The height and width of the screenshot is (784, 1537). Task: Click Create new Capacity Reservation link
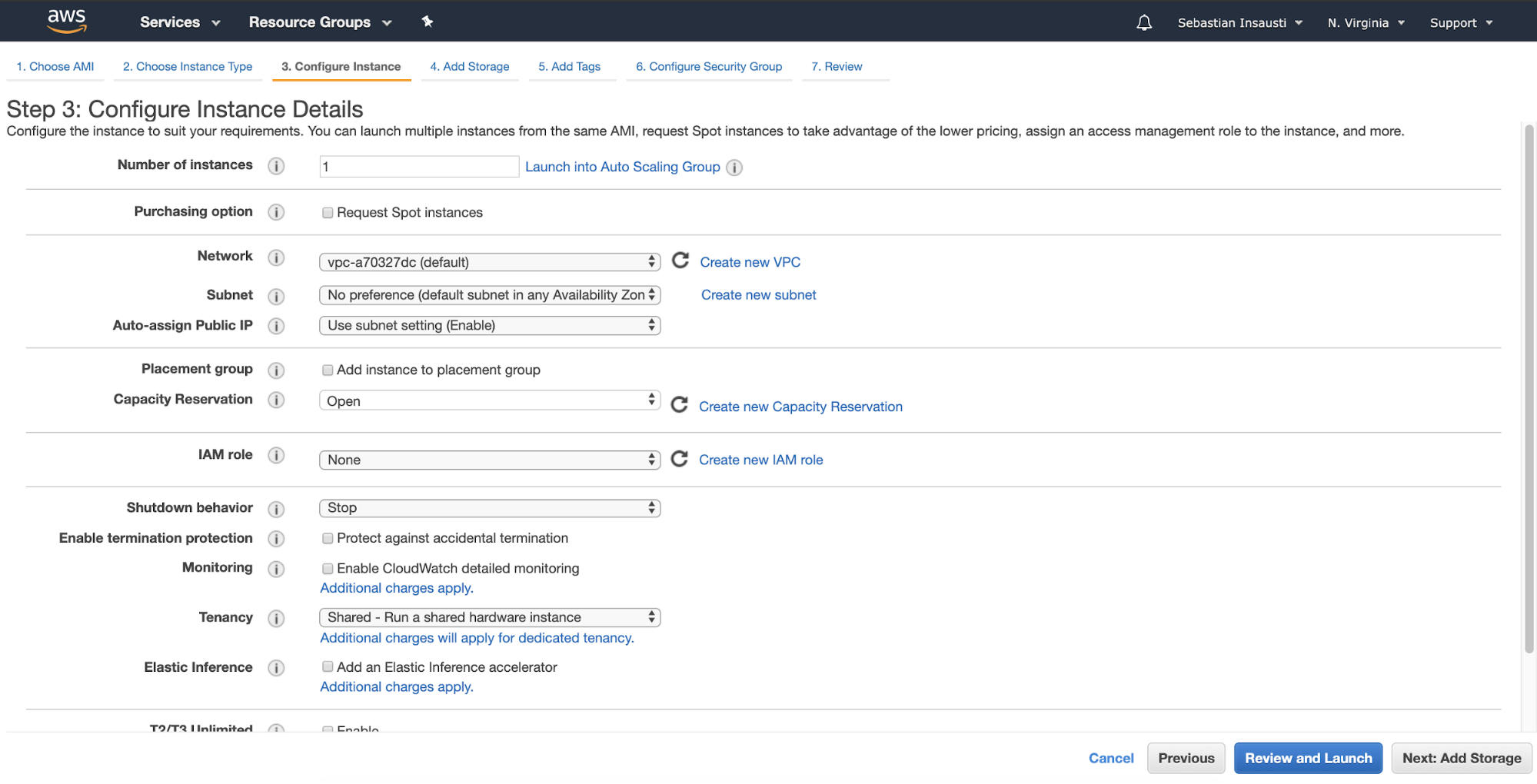coord(800,407)
